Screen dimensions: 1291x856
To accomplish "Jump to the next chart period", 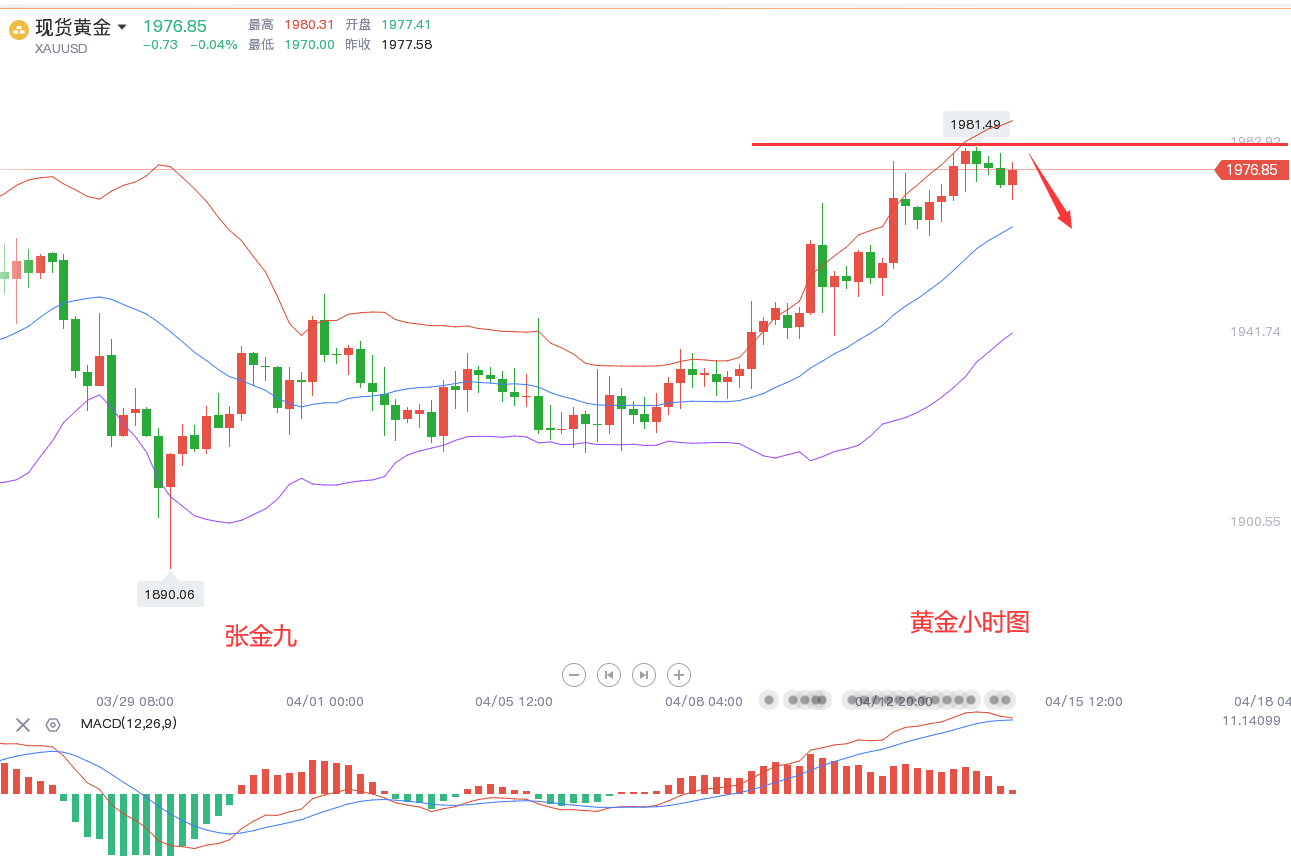I will (x=644, y=675).
